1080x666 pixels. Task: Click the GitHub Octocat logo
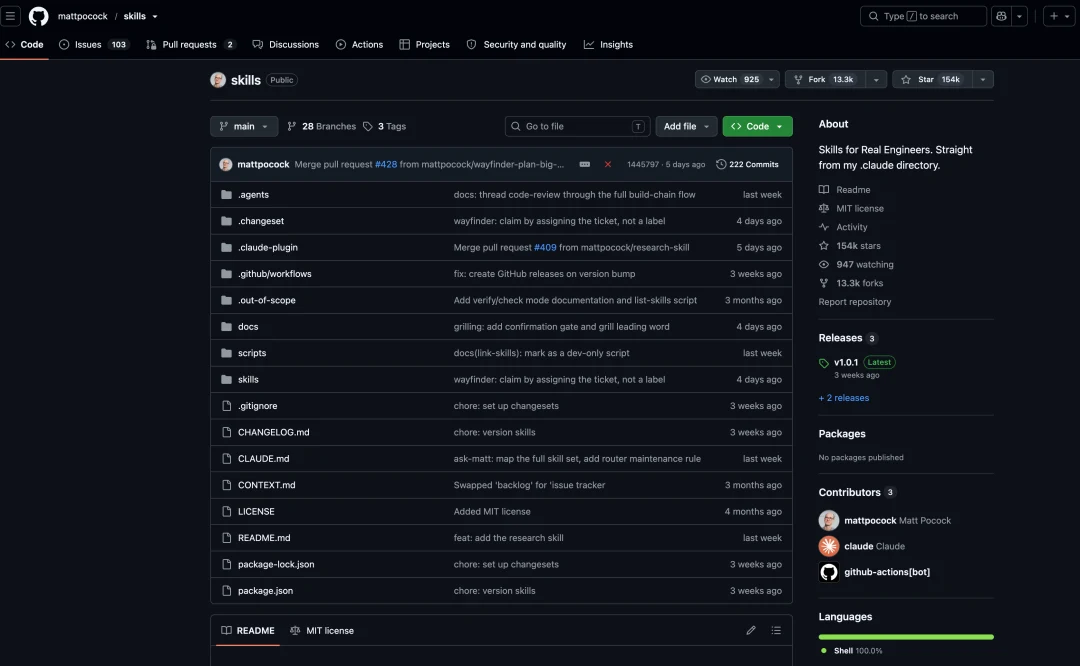(39, 16)
